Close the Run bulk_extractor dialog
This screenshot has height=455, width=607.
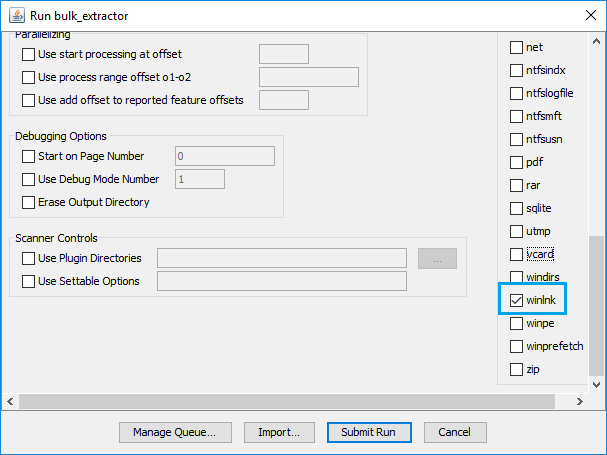point(591,15)
